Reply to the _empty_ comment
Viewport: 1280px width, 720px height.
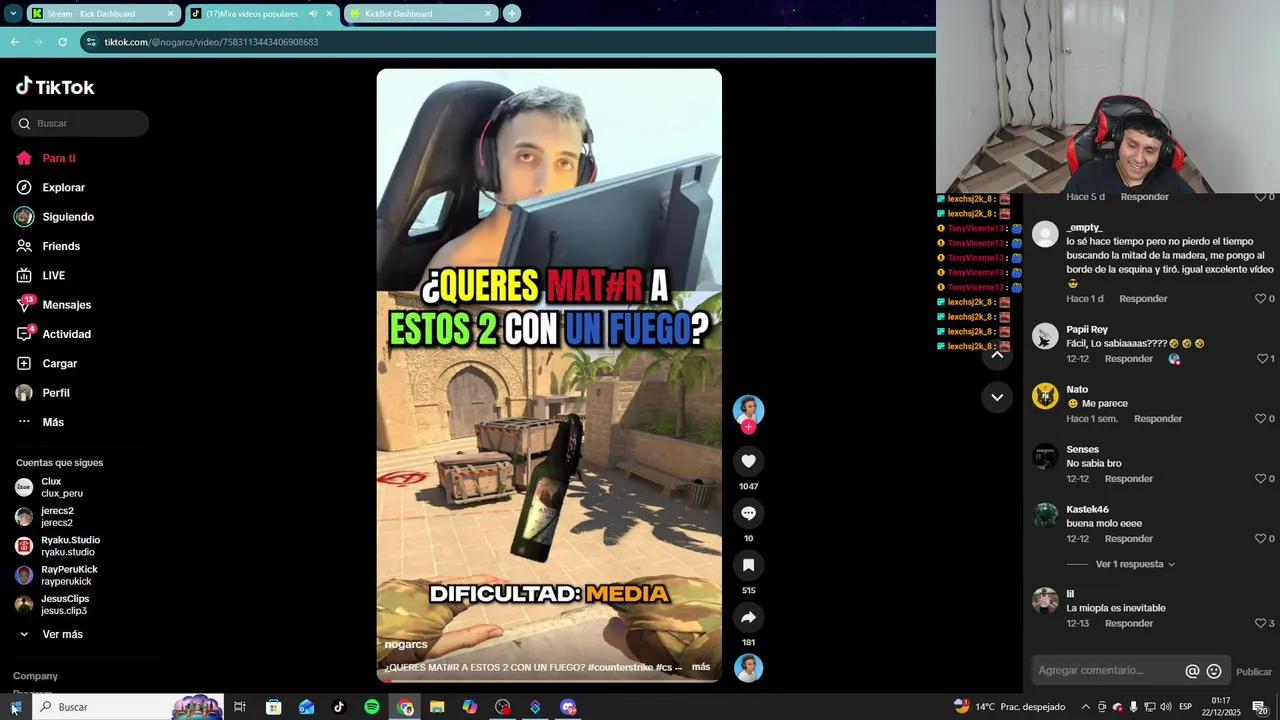click(1143, 299)
